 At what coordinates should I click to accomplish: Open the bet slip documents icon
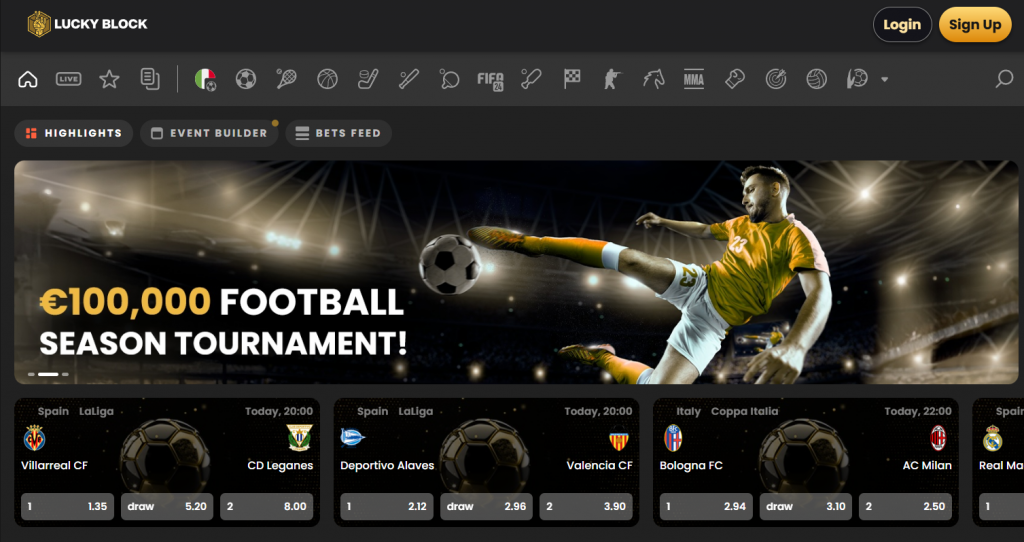click(x=150, y=80)
